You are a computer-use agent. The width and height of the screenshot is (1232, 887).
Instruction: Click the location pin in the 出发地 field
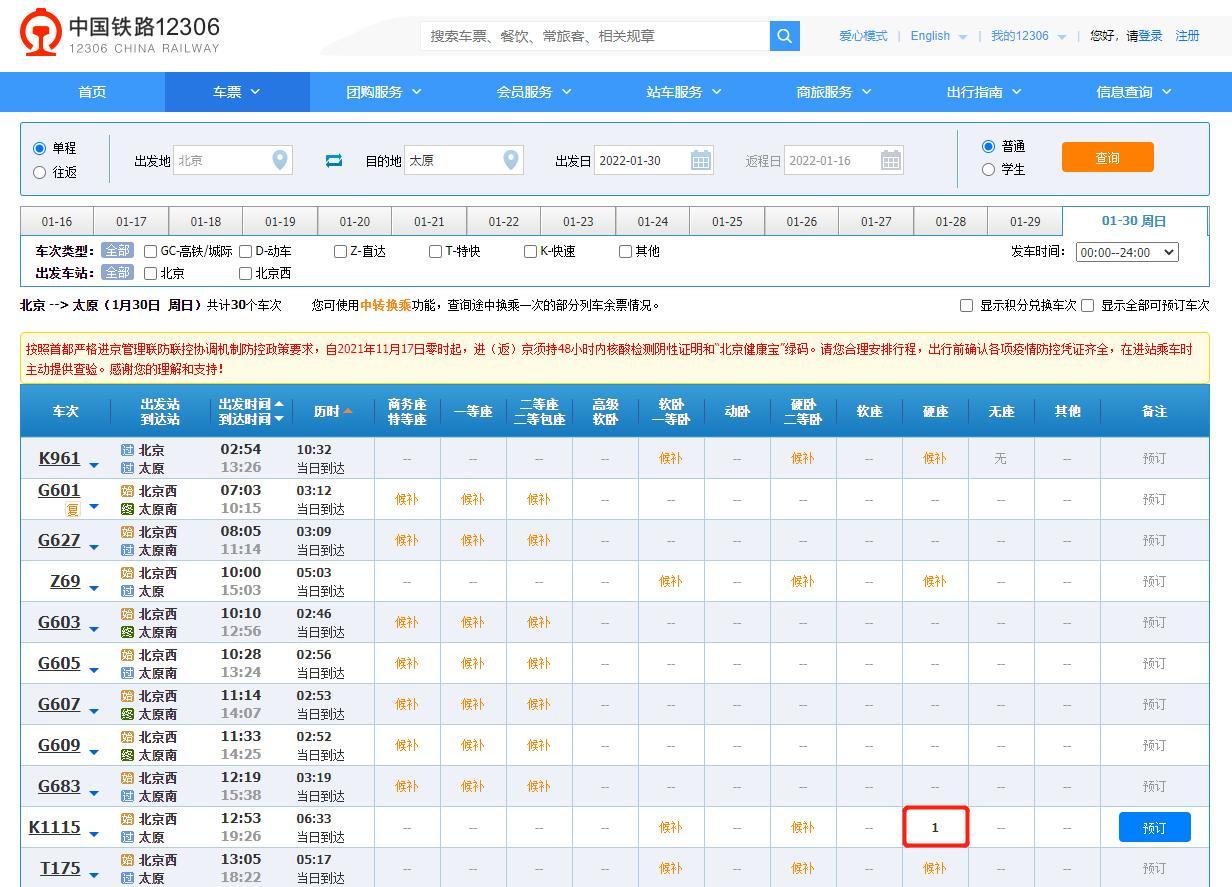279,160
